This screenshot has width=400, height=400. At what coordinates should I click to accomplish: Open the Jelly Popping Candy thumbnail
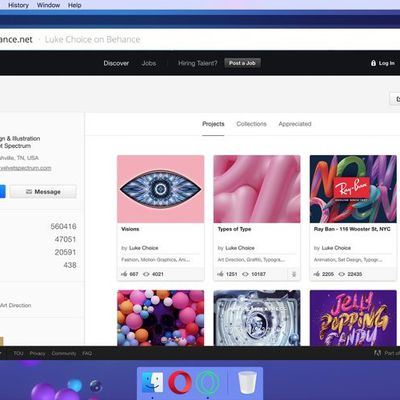click(x=353, y=318)
